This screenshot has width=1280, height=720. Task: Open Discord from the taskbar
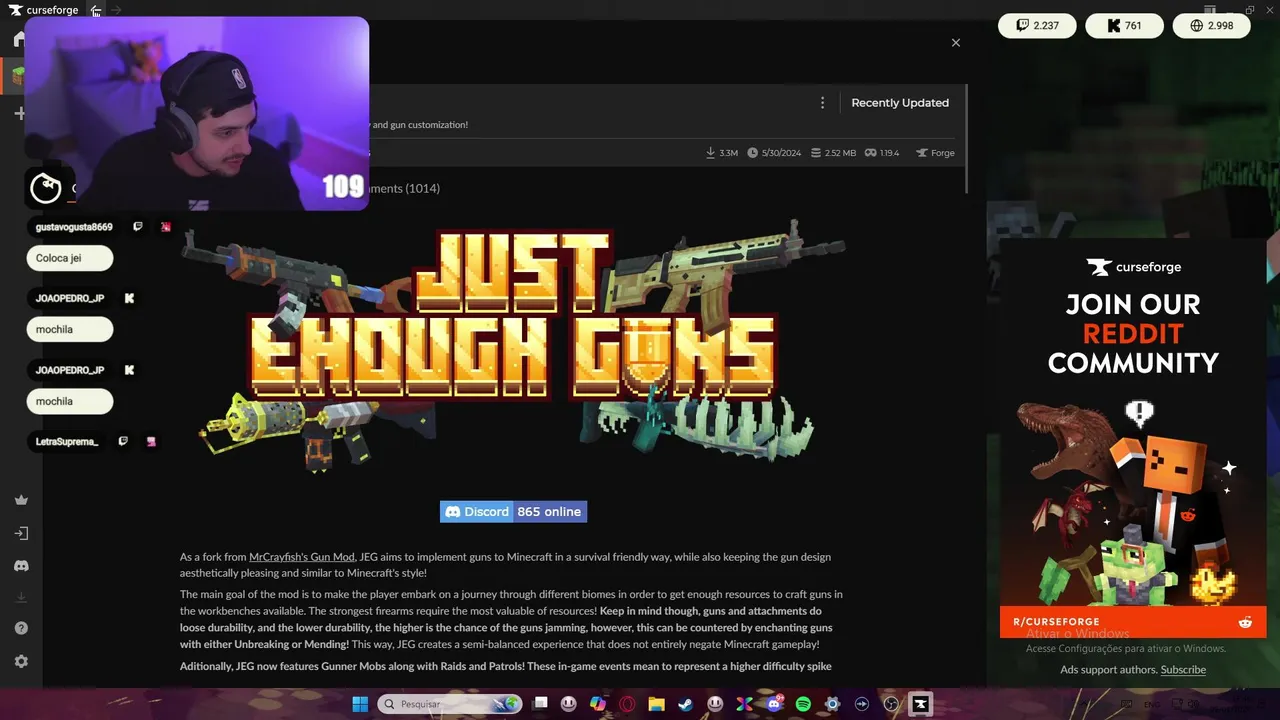774,704
